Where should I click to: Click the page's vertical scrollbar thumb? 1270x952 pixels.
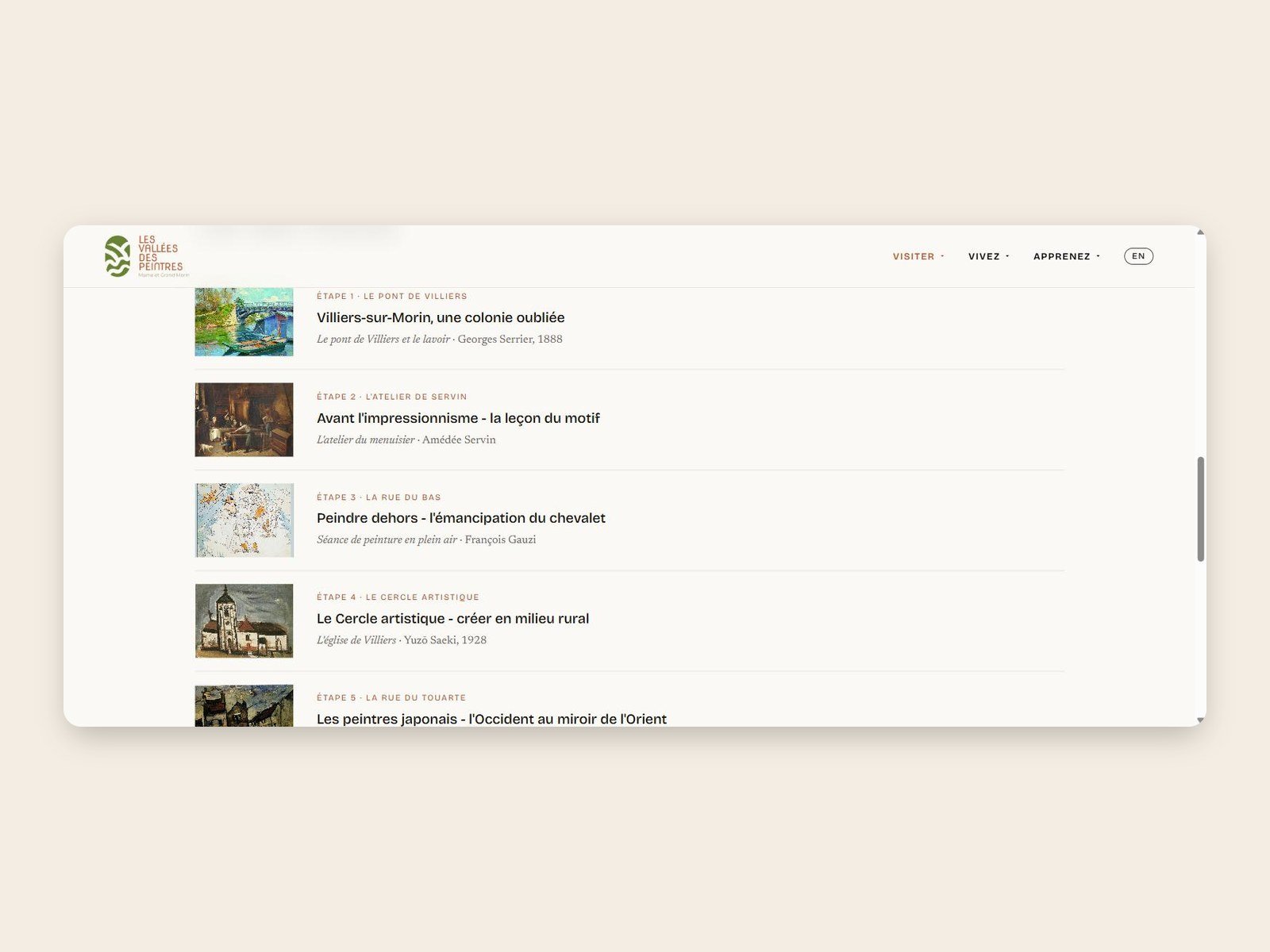(x=1200, y=509)
